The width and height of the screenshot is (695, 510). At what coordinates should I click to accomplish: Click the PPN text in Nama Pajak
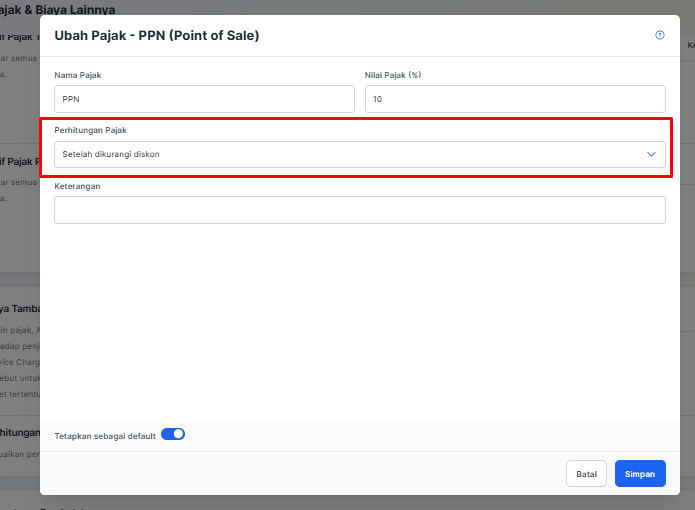click(x=70, y=99)
